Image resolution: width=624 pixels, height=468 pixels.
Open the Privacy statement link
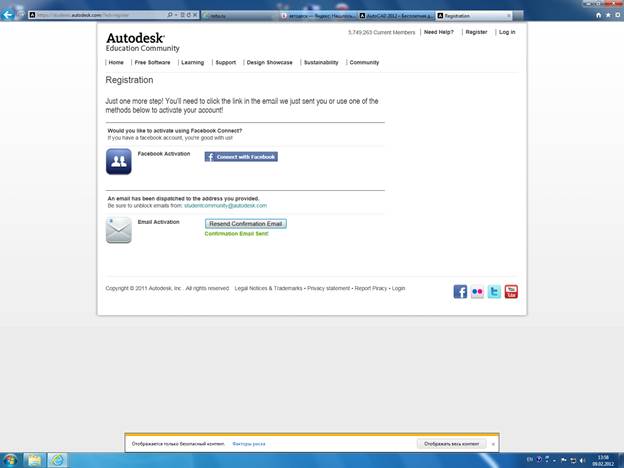[x=328, y=288]
